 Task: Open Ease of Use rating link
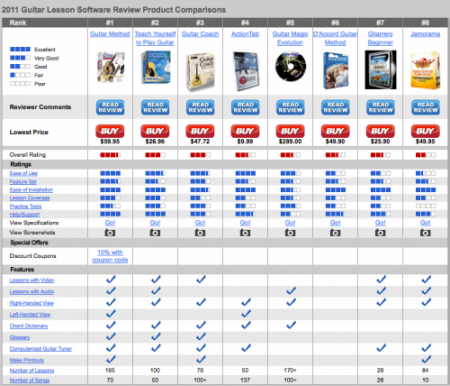[x=23, y=173]
